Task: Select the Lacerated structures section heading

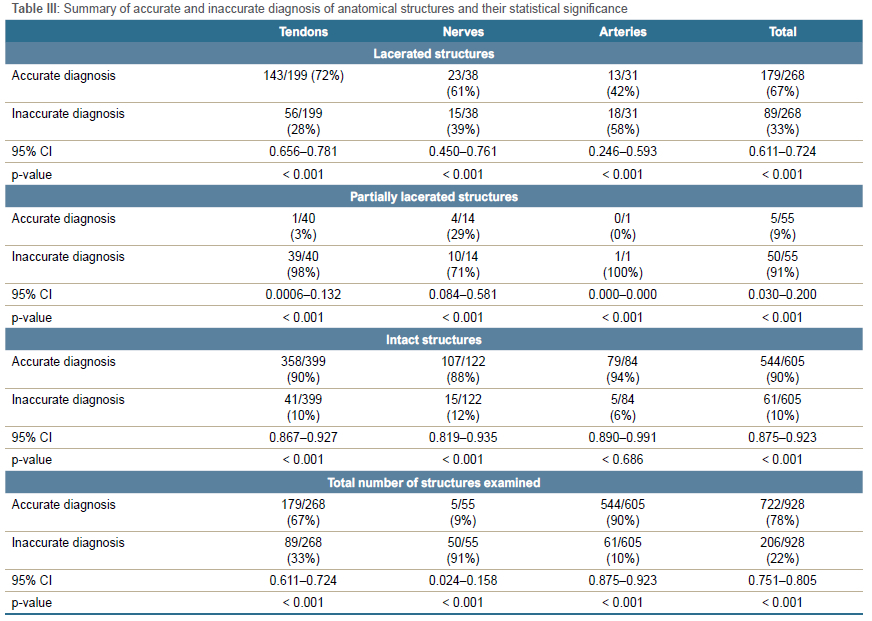Action: point(434,54)
